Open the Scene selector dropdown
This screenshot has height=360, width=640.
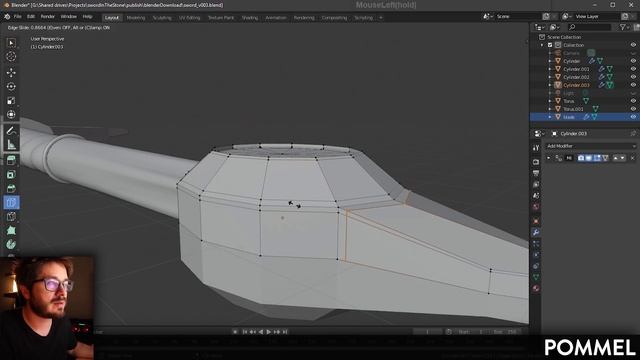(x=487, y=16)
